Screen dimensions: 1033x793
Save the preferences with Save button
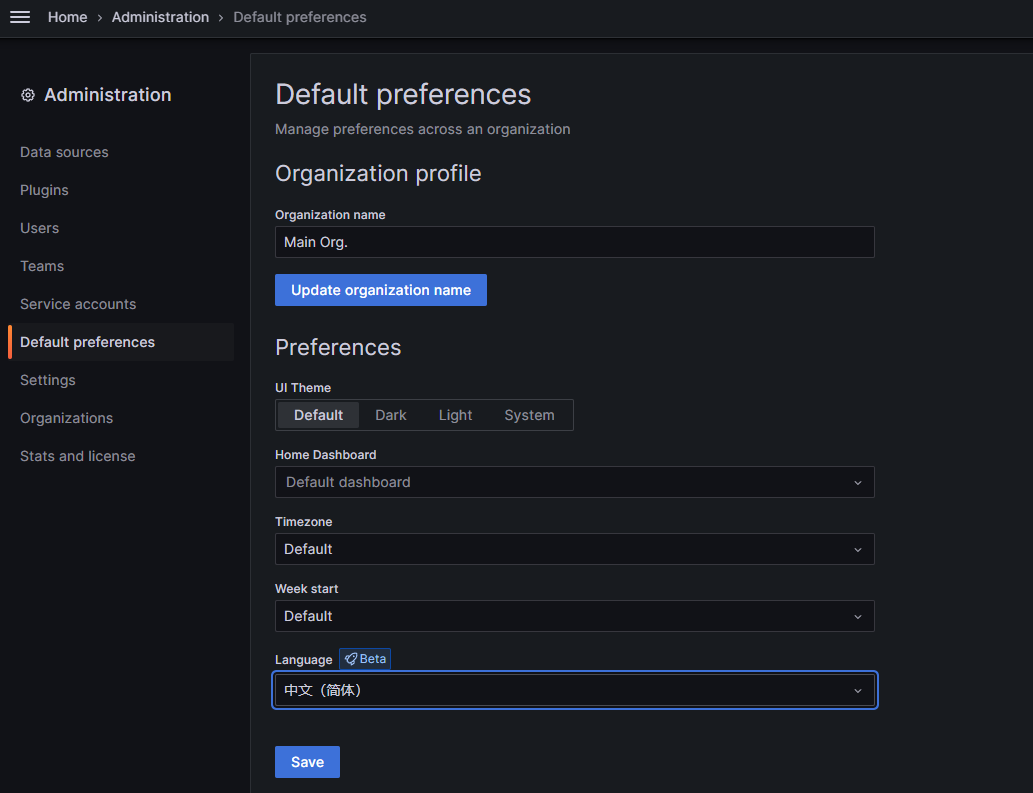pyautogui.click(x=307, y=762)
